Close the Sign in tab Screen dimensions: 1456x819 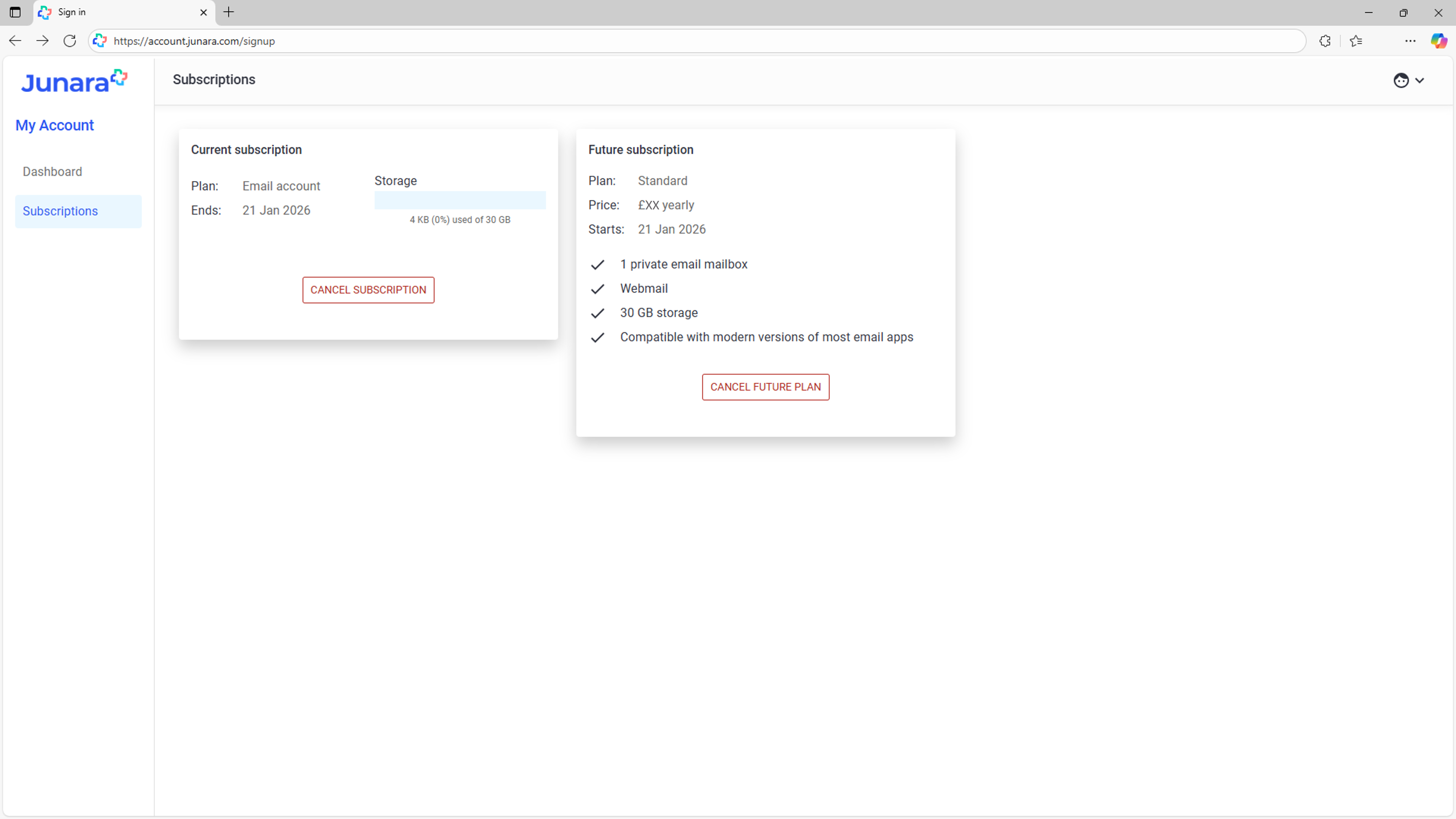[x=204, y=12]
